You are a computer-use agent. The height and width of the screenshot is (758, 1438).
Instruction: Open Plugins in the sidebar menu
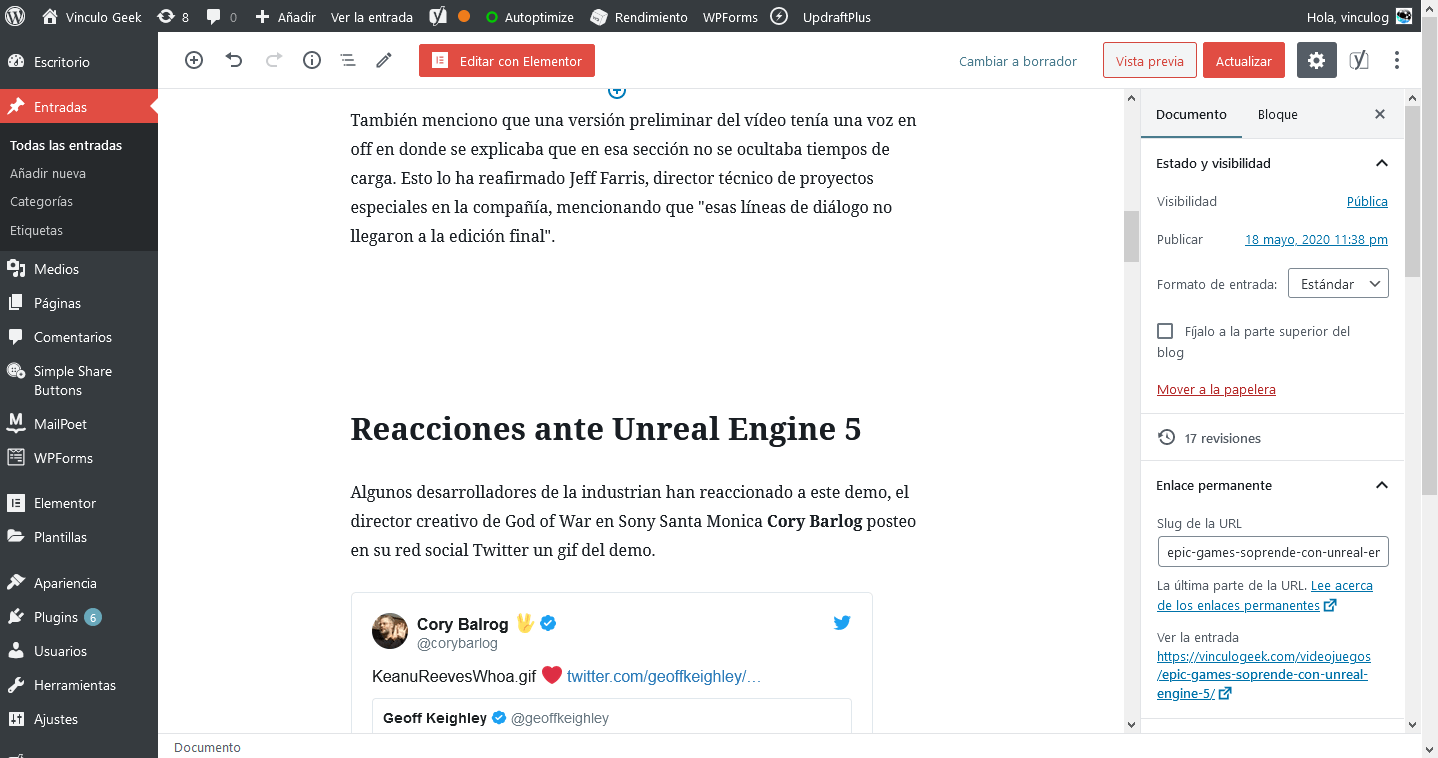click(55, 617)
